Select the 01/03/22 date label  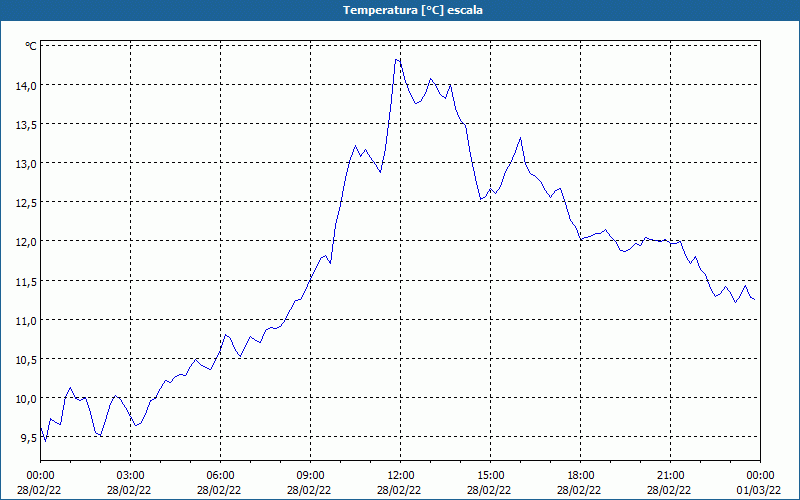tap(759, 490)
